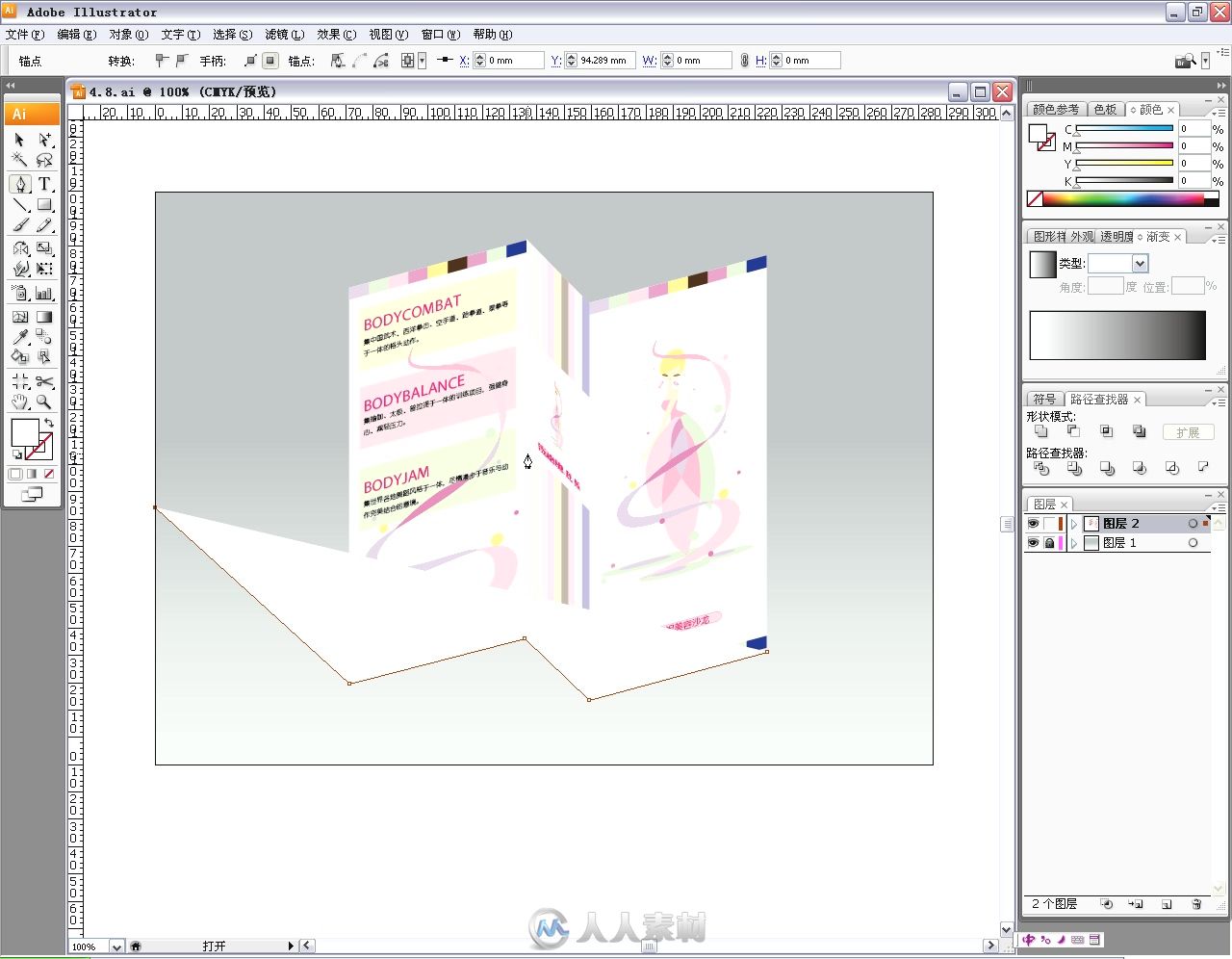
Task: Select the Magic Wand tool
Action: [x=20, y=161]
